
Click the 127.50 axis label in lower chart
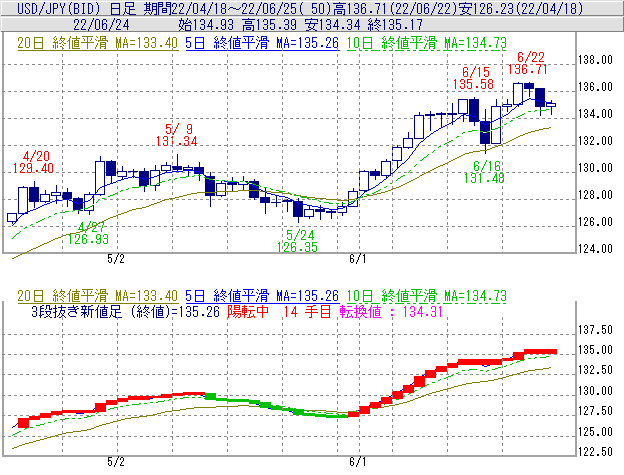coord(595,411)
